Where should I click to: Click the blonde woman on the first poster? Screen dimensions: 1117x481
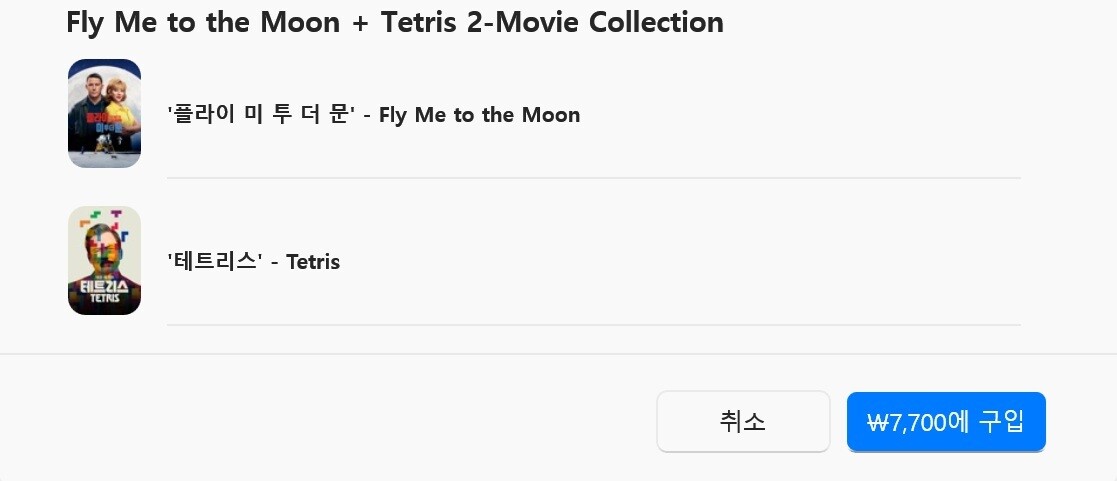coord(118,95)
